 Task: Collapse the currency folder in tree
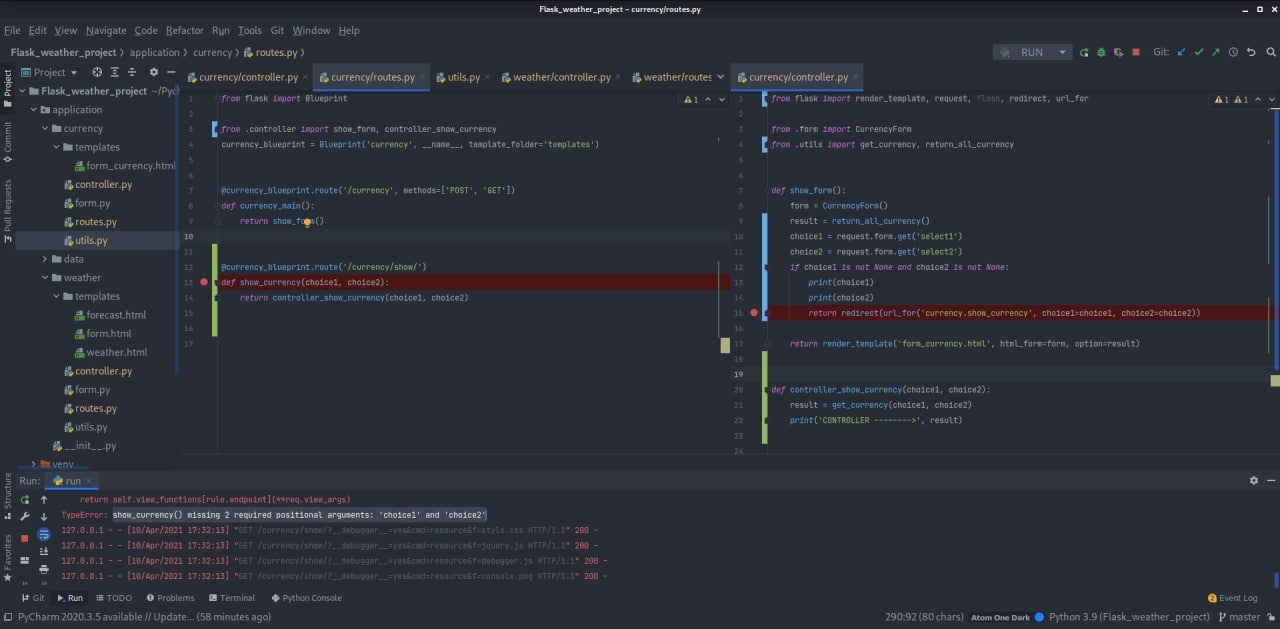[45, 129]
